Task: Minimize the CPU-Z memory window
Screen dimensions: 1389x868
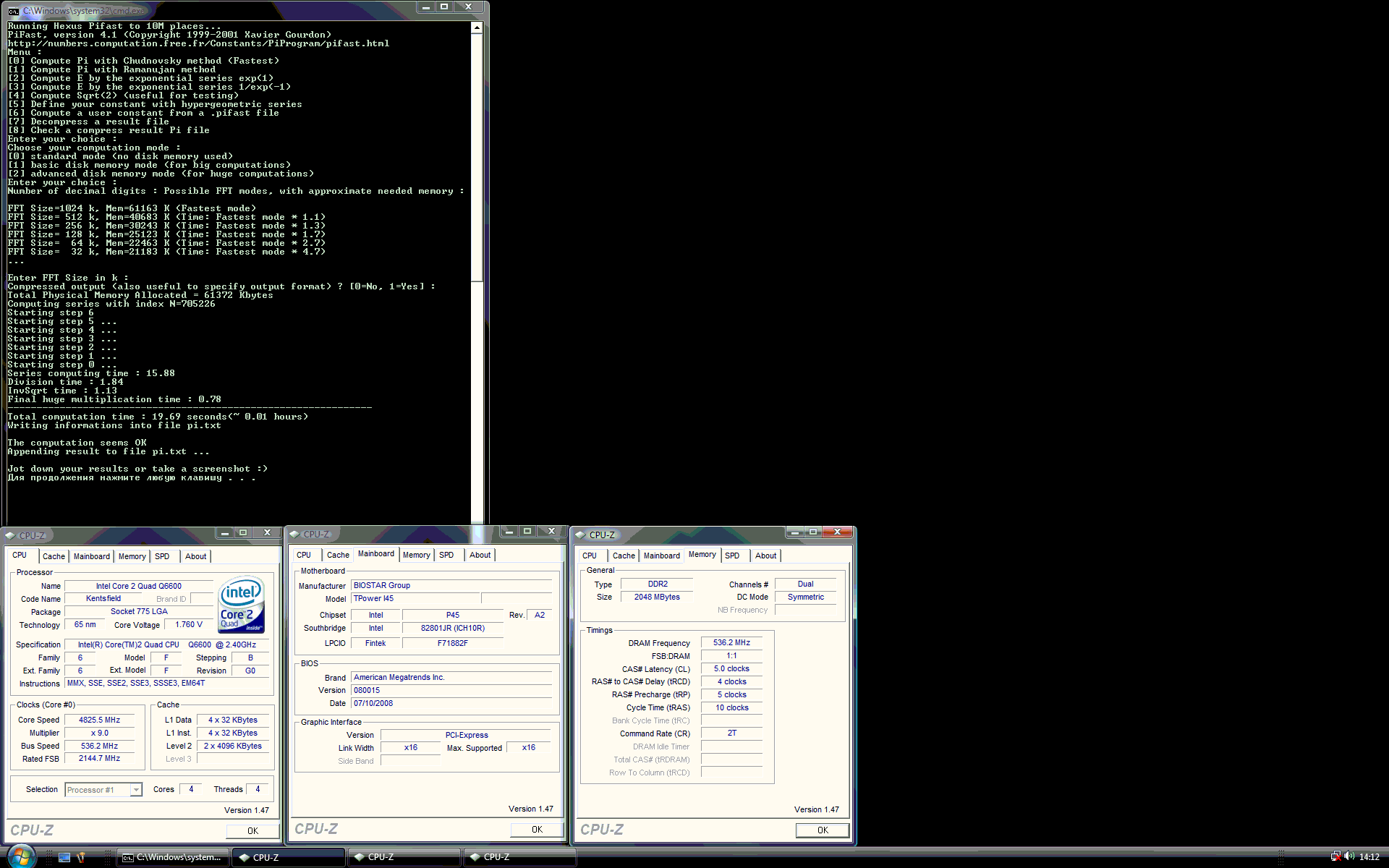Action: pos(795,532)
